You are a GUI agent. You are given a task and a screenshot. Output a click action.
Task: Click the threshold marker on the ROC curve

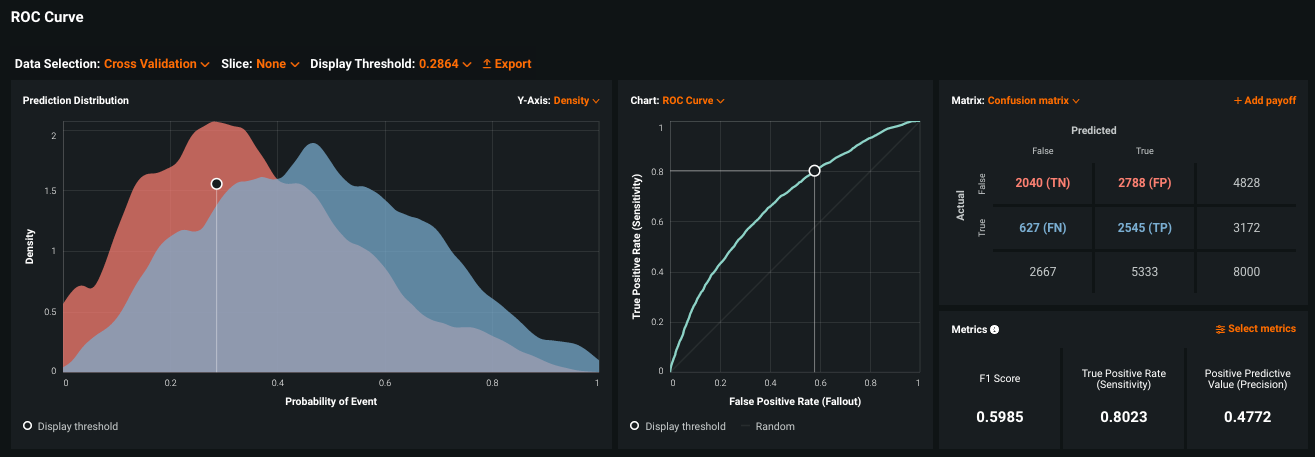coord(814,171)
